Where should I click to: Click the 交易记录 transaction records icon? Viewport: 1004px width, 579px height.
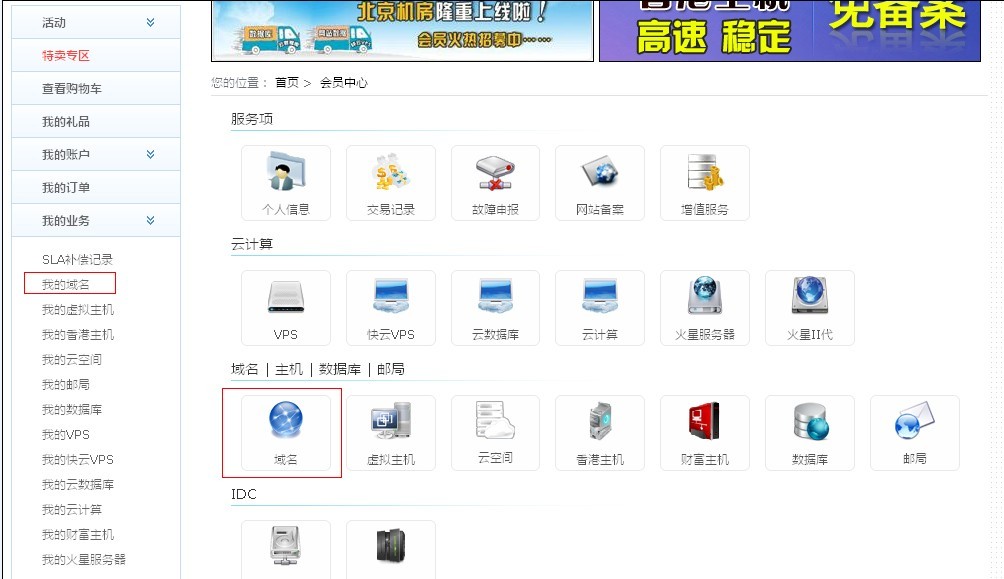click(x=390, y=174)
